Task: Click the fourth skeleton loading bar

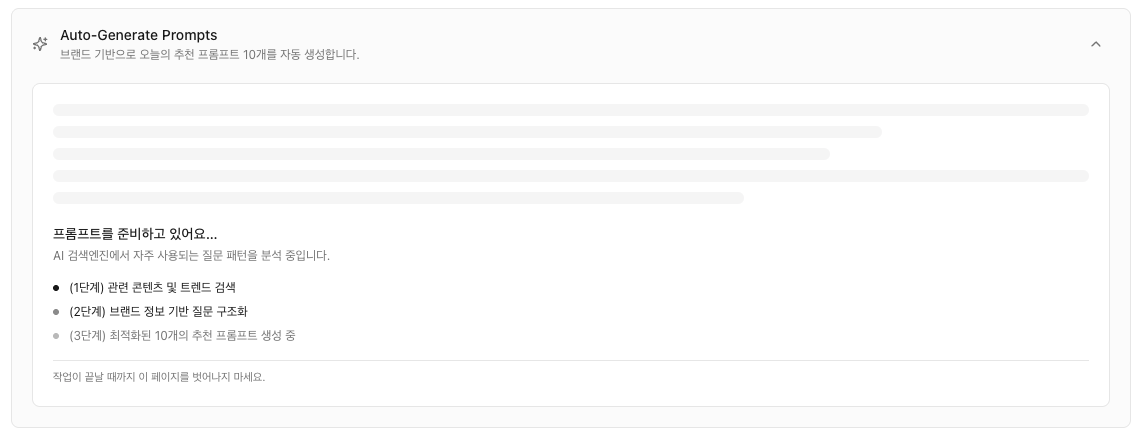Action: pos(570,176)
